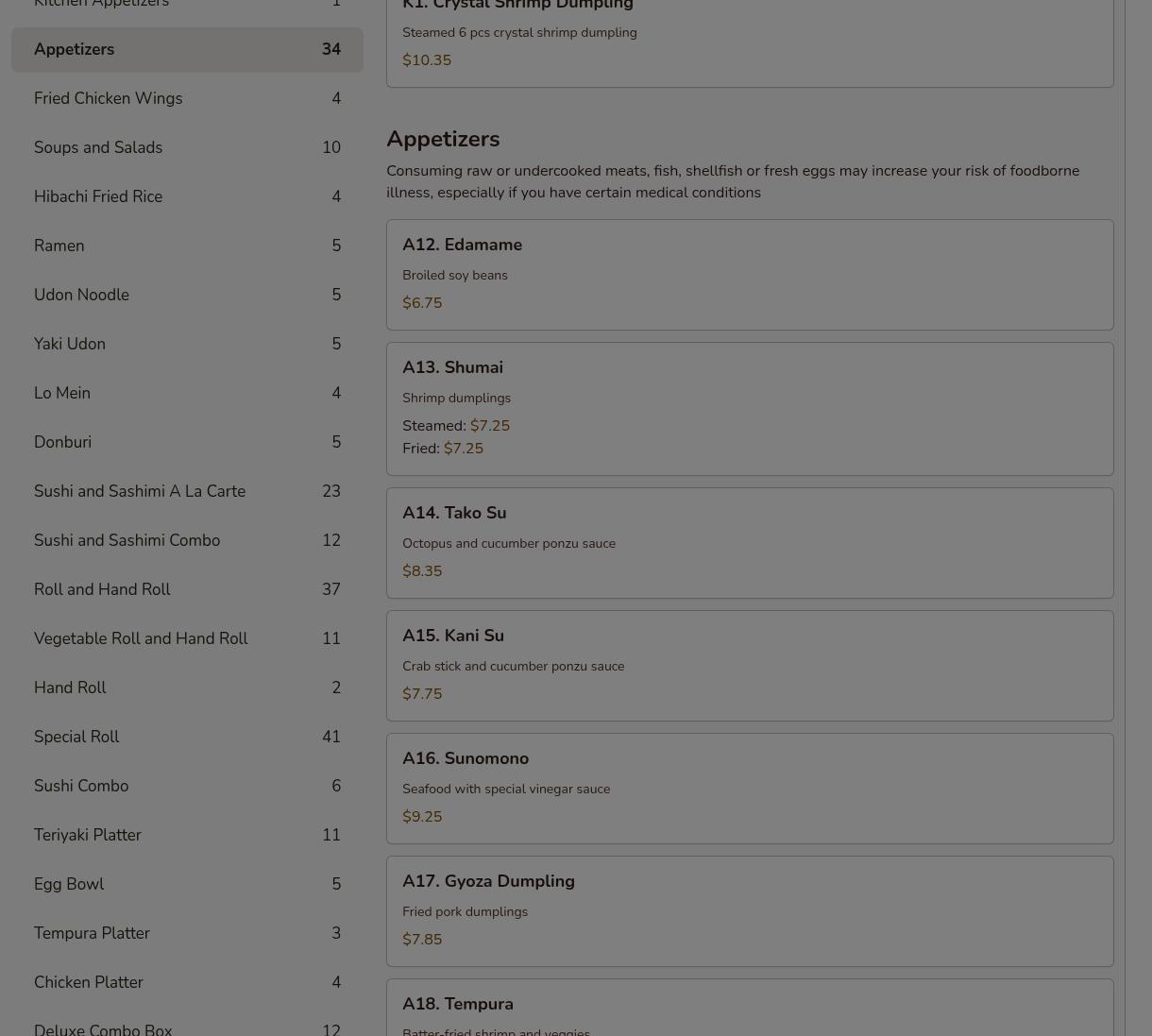1152x1036 pixels.
Task: Click the $8.35 Tako Su price
Action: click(x=422, y=571)
